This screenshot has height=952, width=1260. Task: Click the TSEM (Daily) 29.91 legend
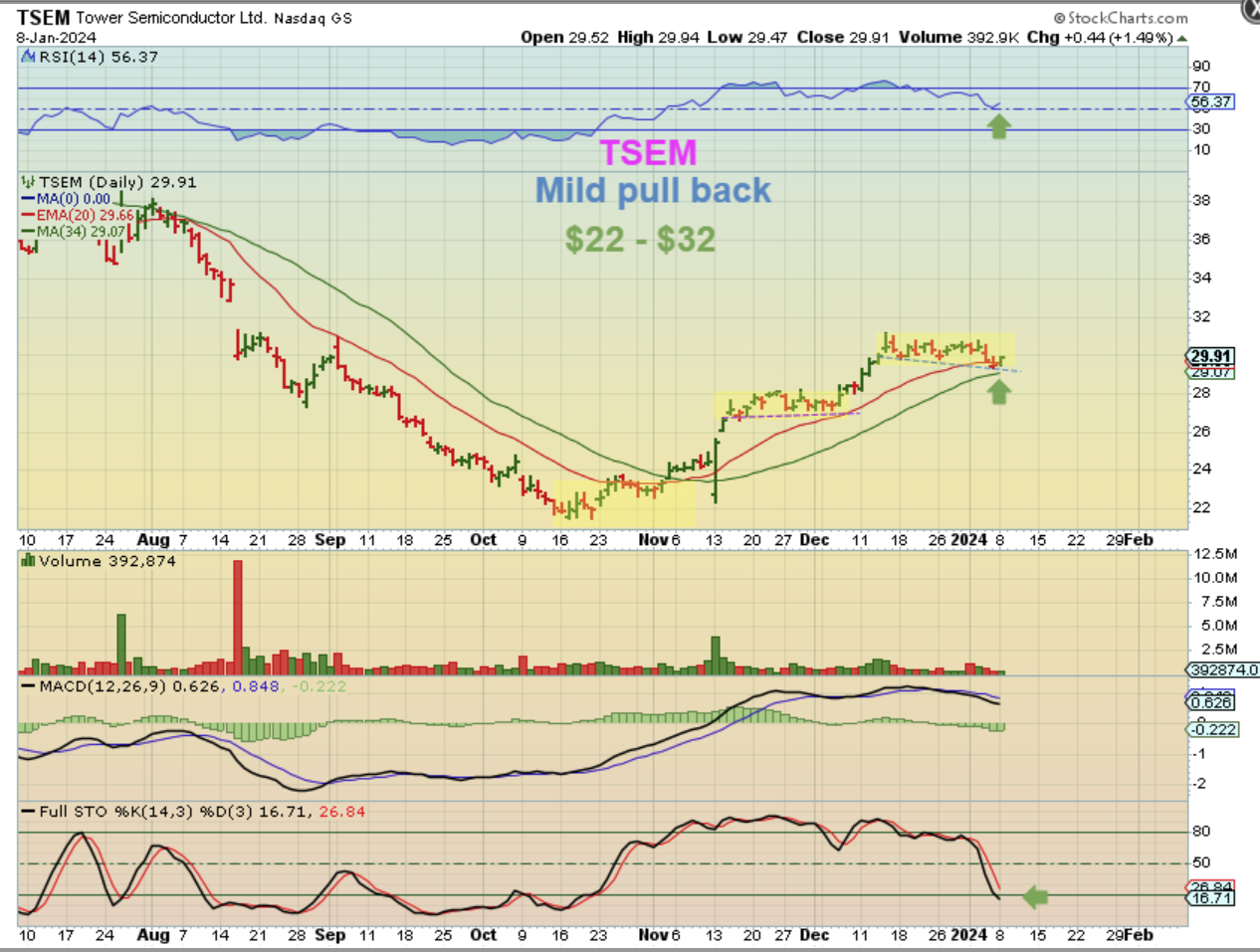click(x=117, y=182)
